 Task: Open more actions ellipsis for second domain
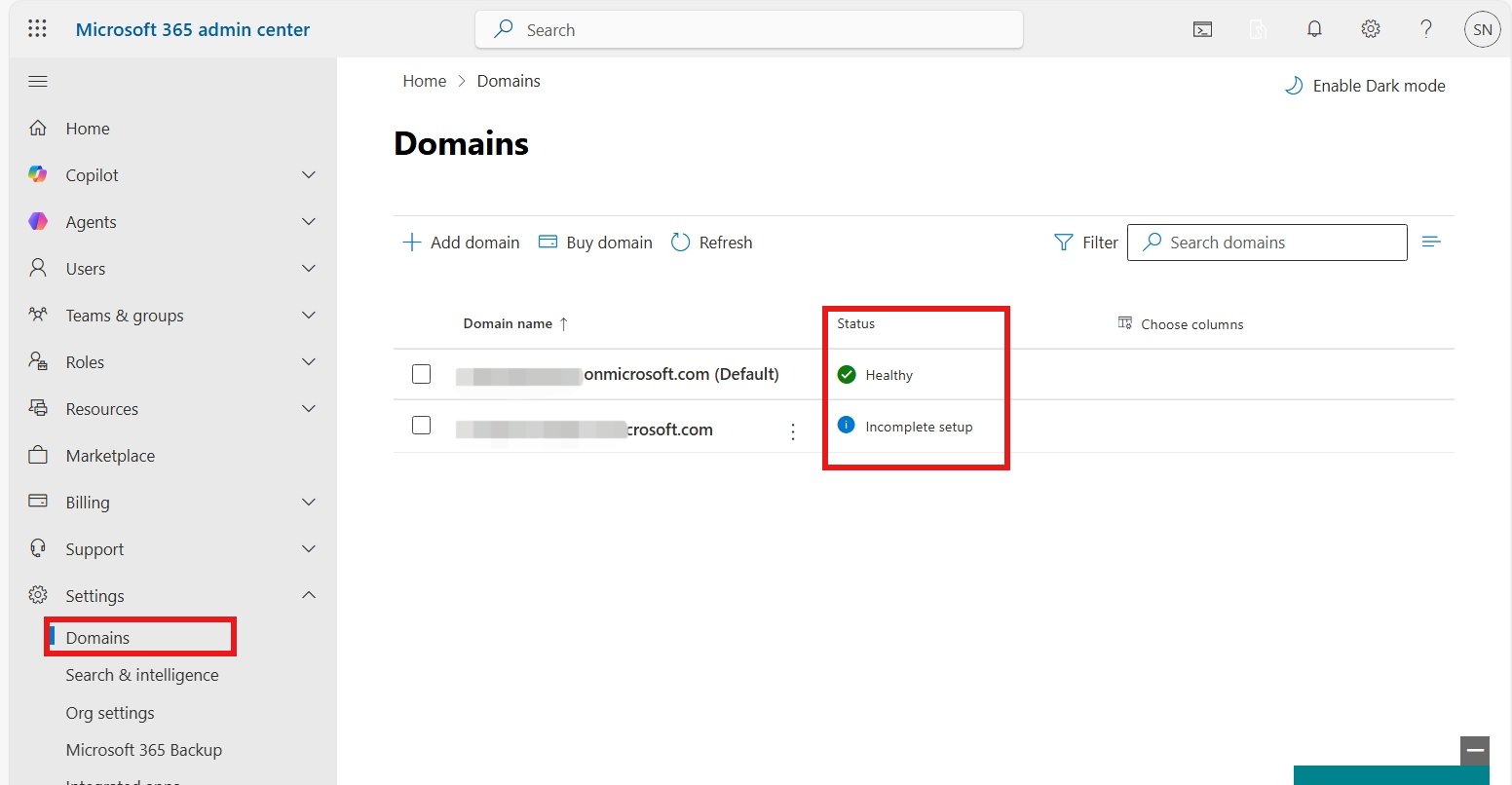tap(793, 431)
